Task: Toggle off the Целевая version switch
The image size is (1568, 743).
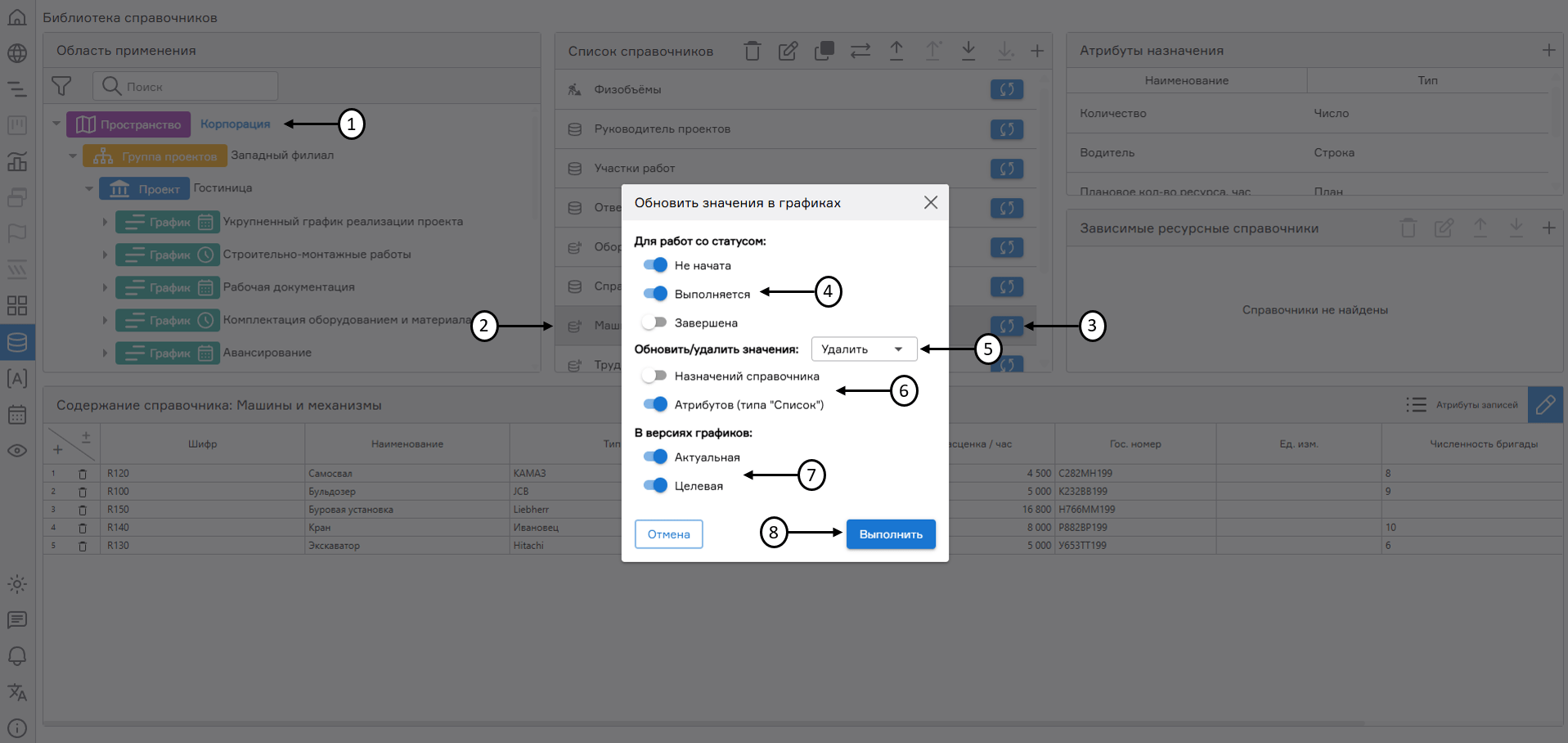Action: click(655, 485)
